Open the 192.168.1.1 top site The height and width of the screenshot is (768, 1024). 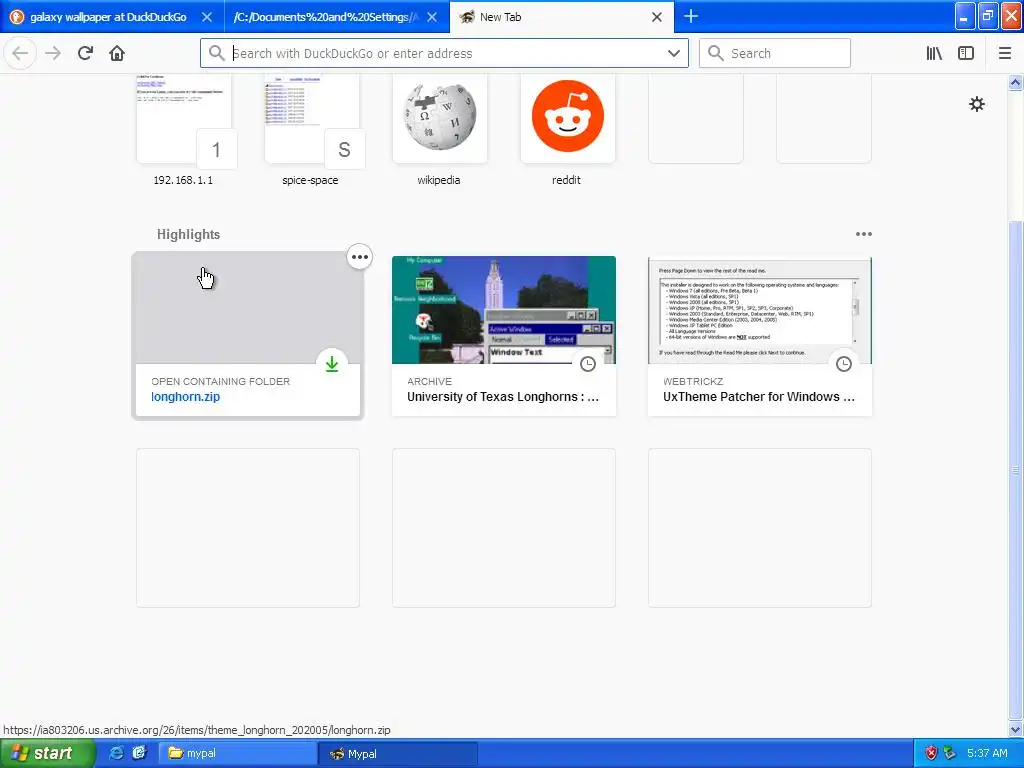184,129
